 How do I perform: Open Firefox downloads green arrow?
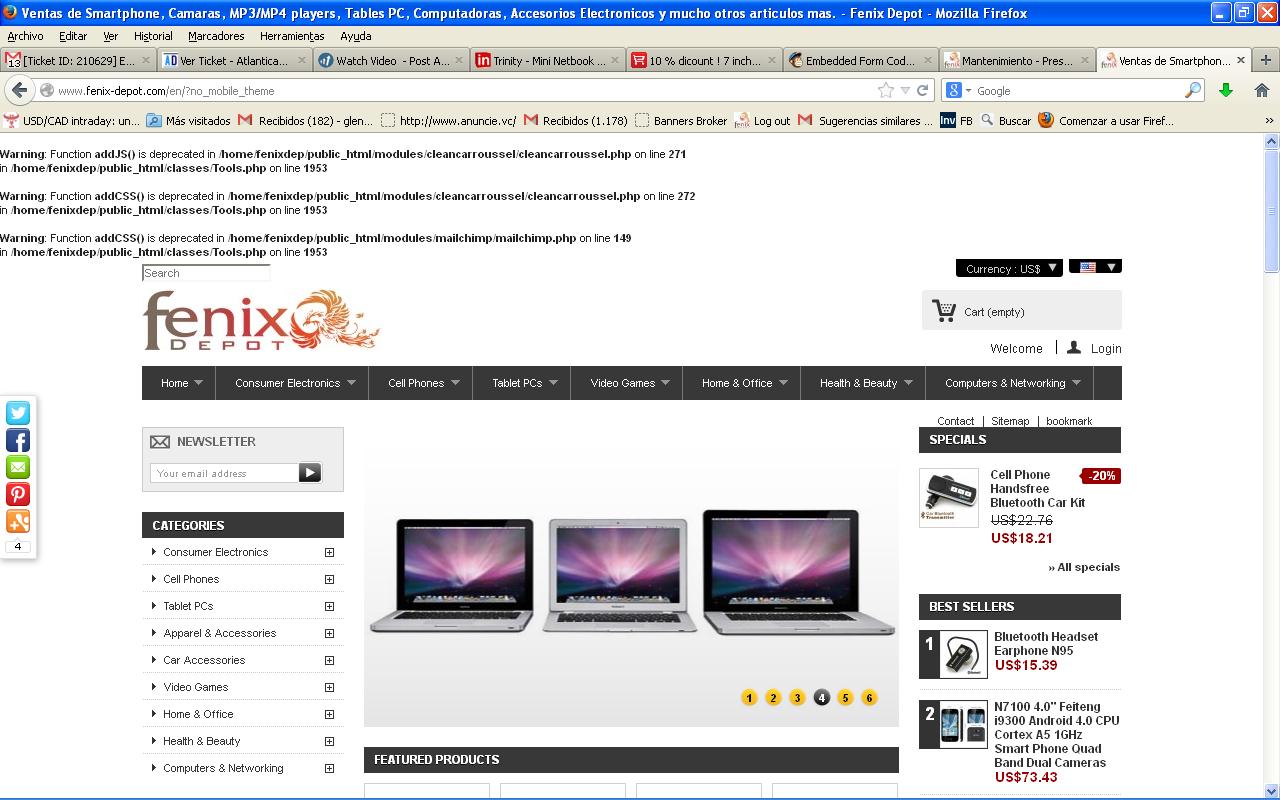click(1226, 90)
